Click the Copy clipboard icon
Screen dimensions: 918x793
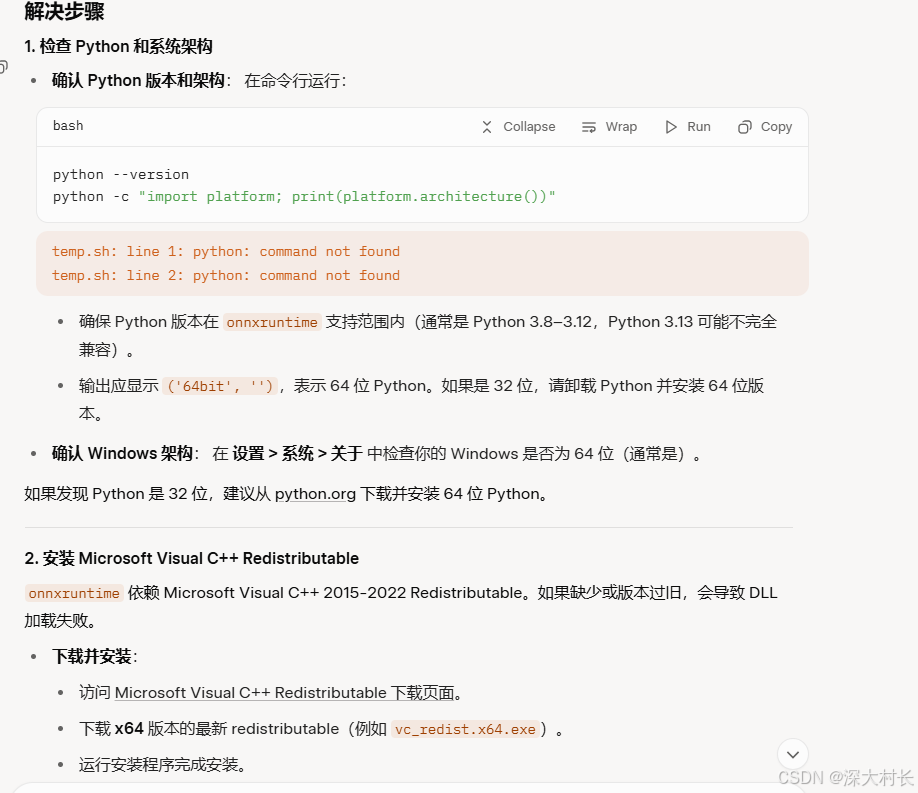click(x=744, y=127)
